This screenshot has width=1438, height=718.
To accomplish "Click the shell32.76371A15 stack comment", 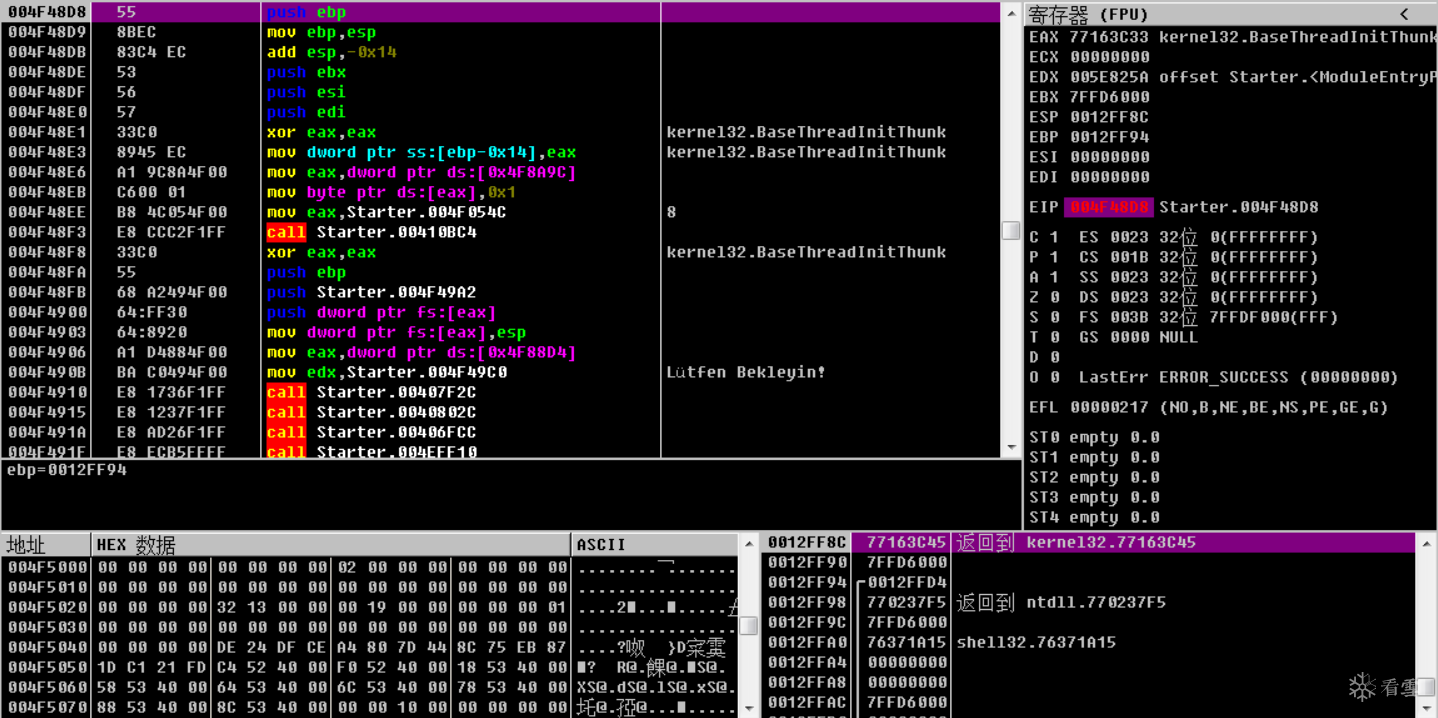I will pyautogui.click(x=1036, y=642).
